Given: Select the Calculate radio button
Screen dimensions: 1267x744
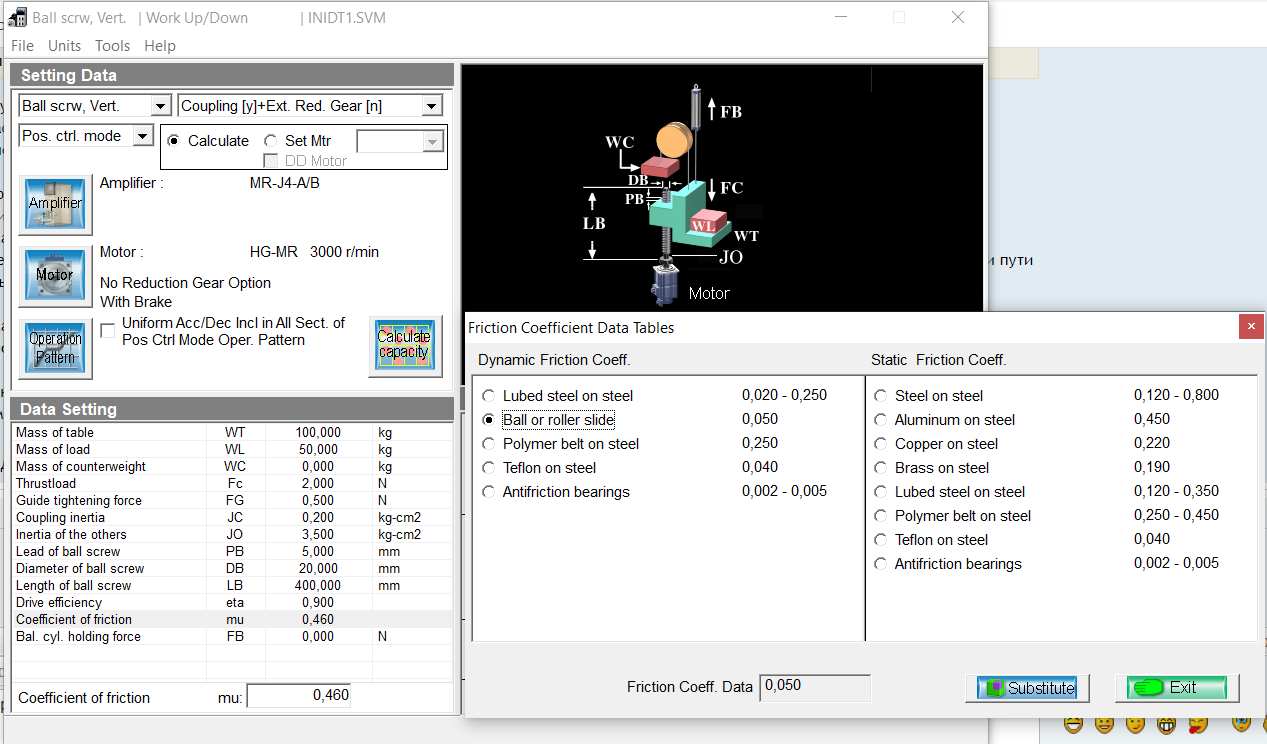Looking at the screenshot, I should point(174,141).
